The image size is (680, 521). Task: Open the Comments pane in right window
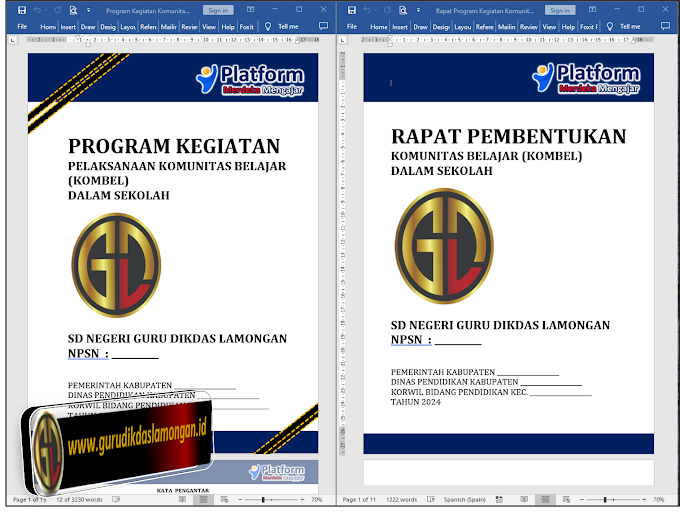[665, 26]
